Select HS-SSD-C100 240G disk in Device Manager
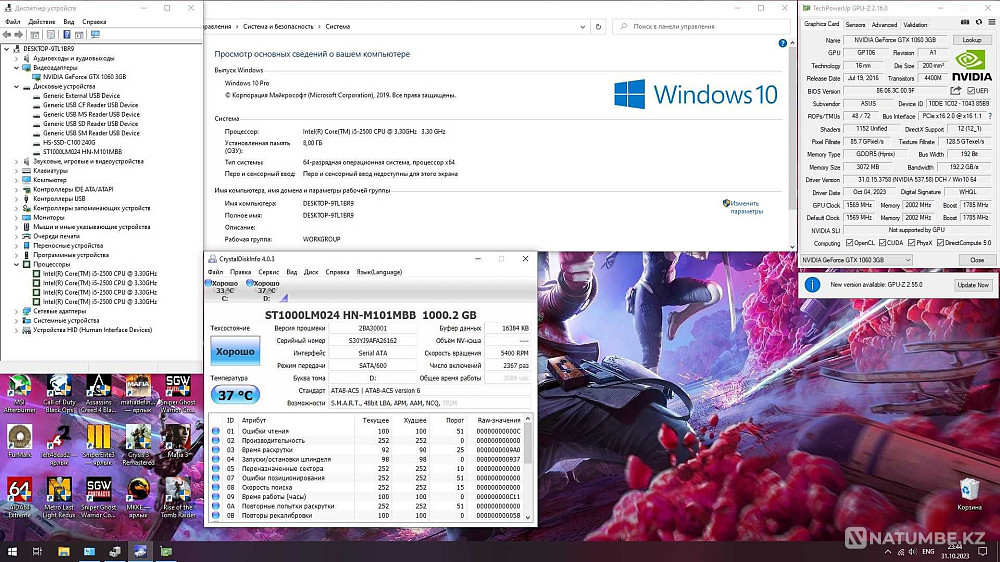 (x=69, y=142)
